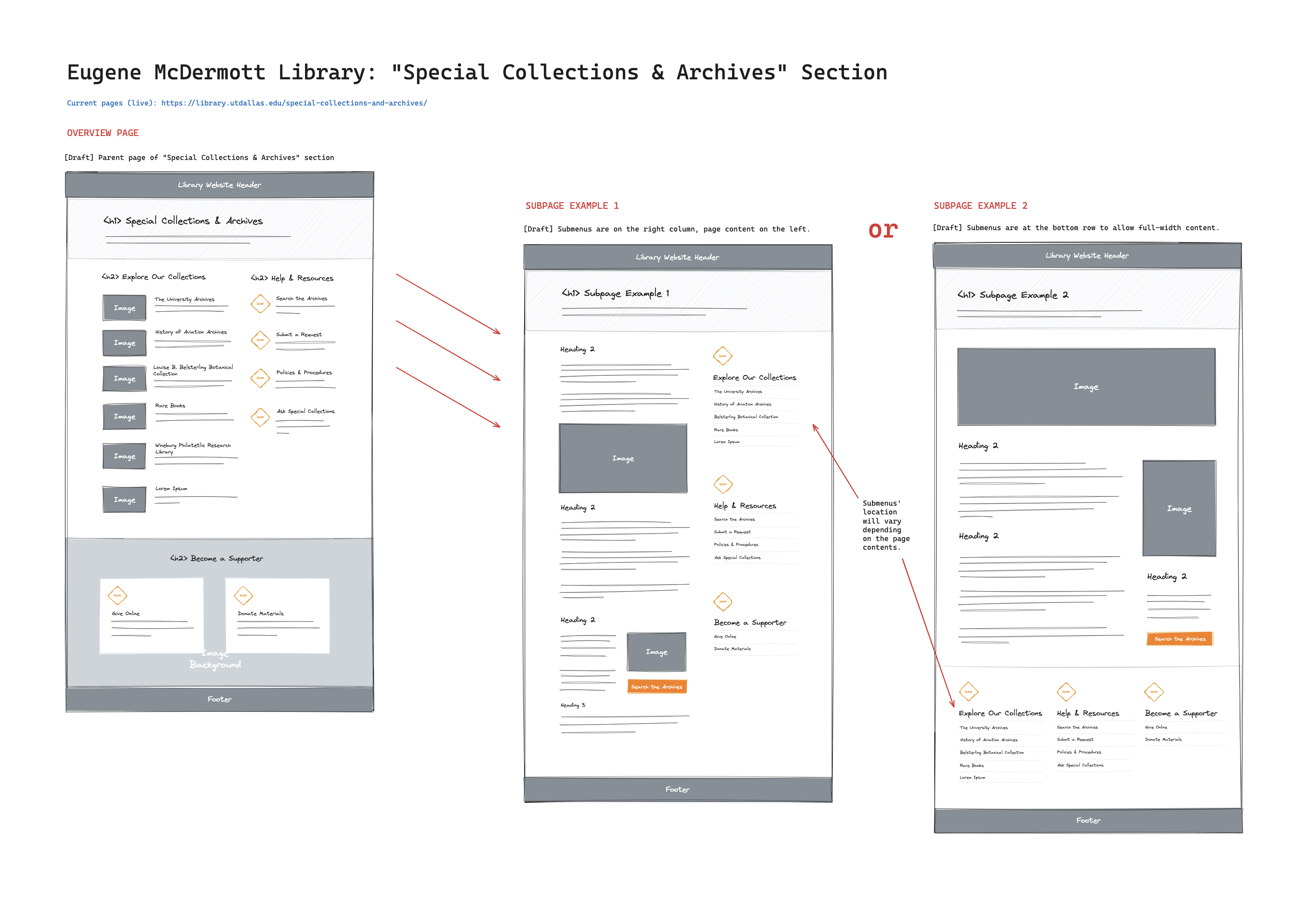Click icon beside Policies & Procedures

[x=260, y=378]
